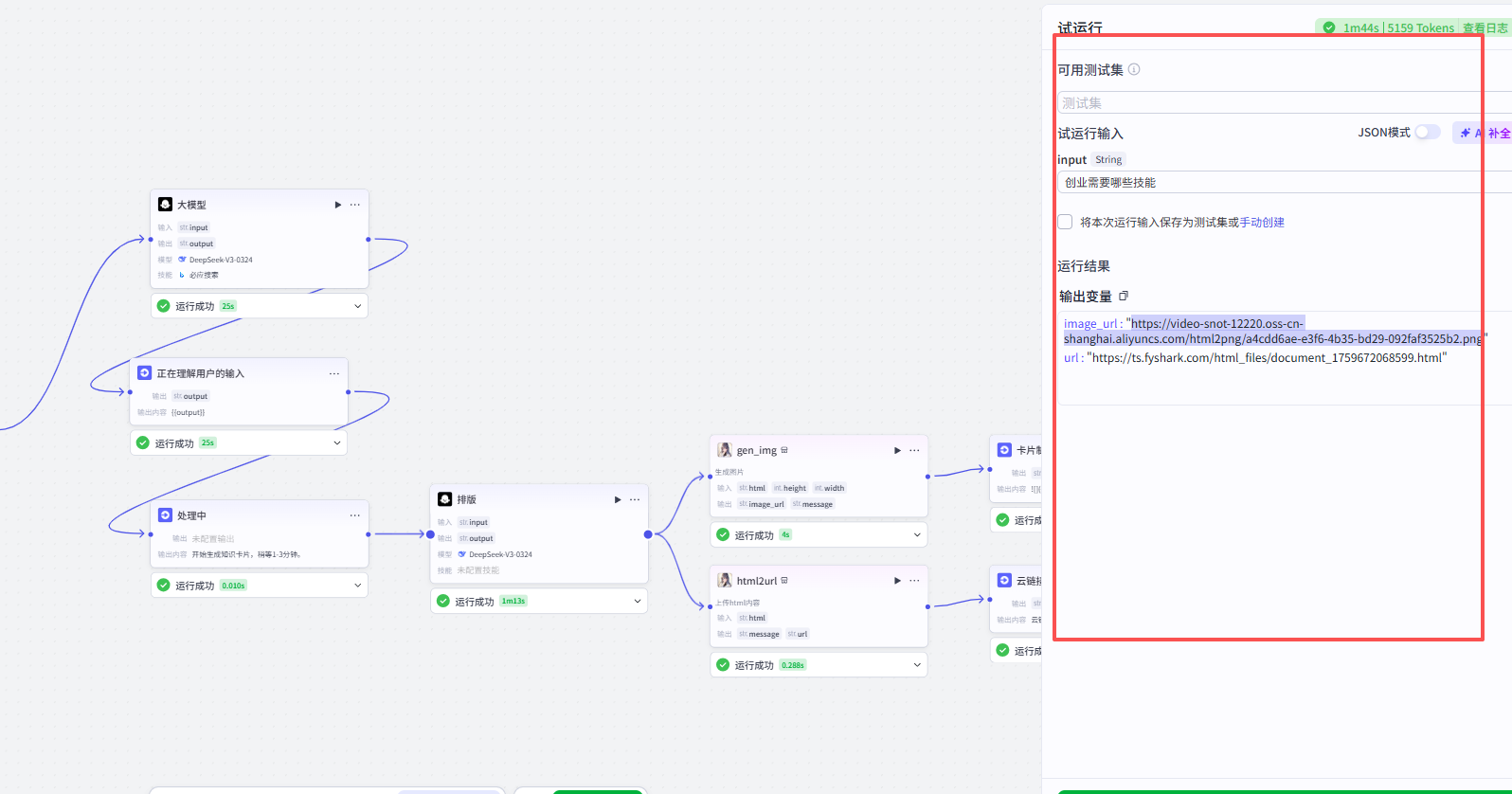This screenshot has height=794, width=1512.
Task: Click the {{output}} content in 正在理解用户的输入 node
Action: click(x=189, y=412)
